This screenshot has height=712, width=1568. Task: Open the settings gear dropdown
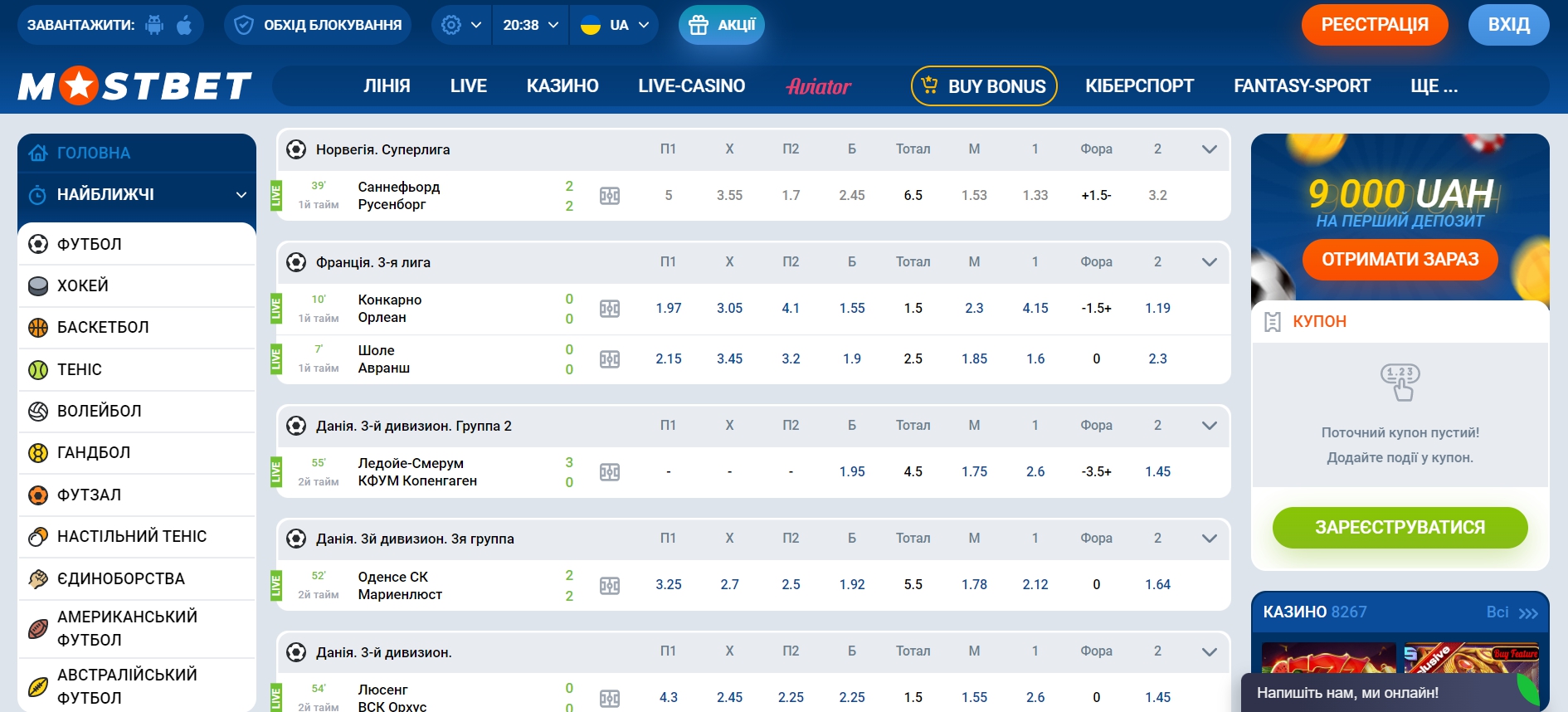tap(461, 25)
